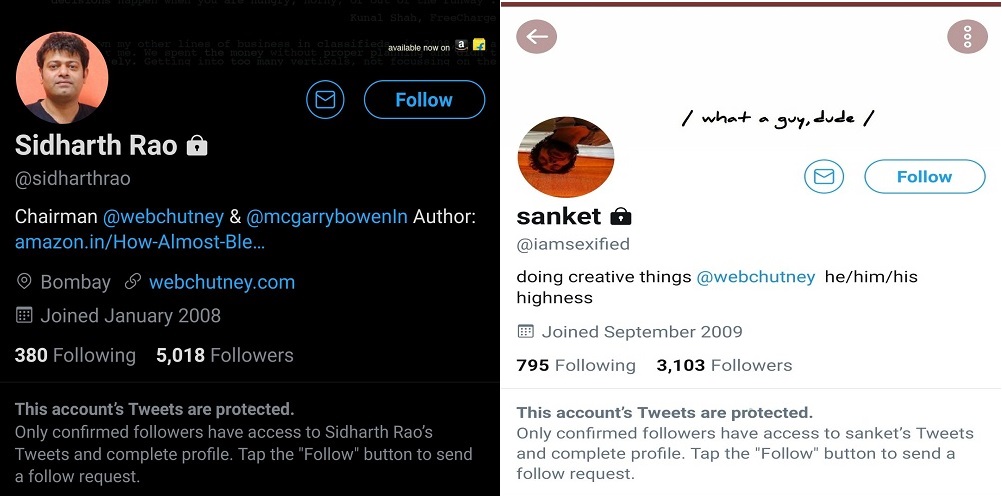The width and height of the screenshot is (1002, 496).
Task: Visit the webchutney.com website link
Action: (x=222, y=282)
